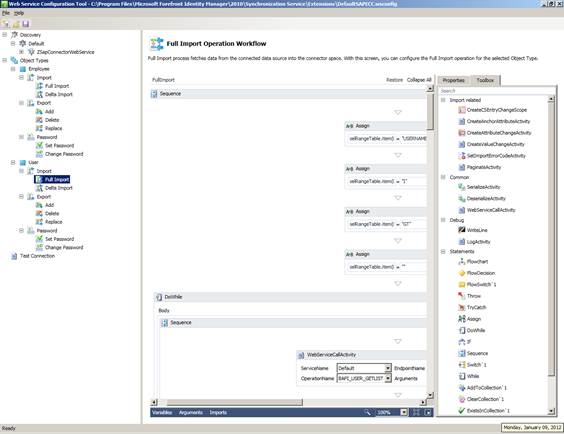Open the zoom percentage dropdown

coord(404,412)
